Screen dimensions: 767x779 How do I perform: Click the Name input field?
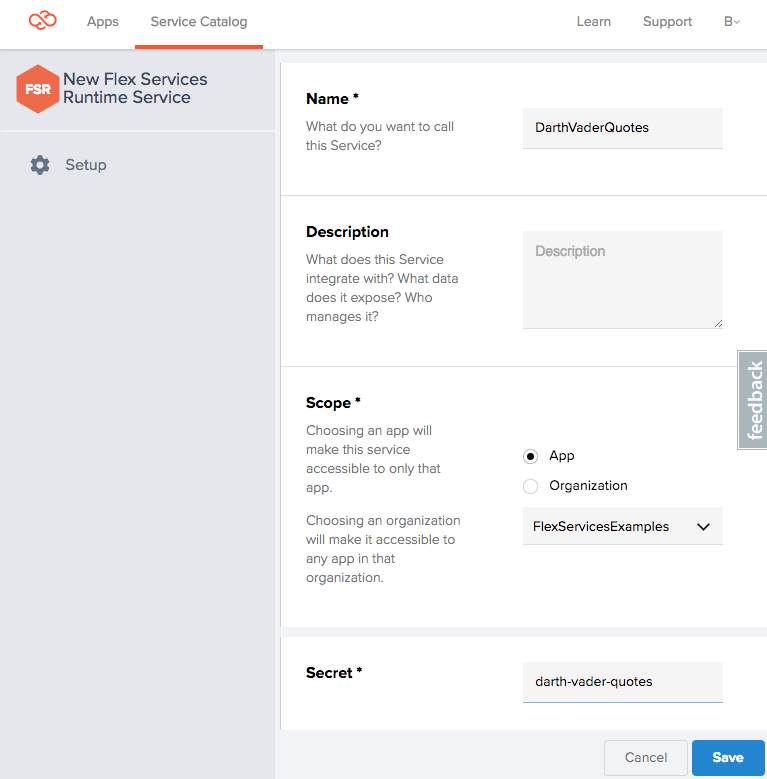pos(622,128)
